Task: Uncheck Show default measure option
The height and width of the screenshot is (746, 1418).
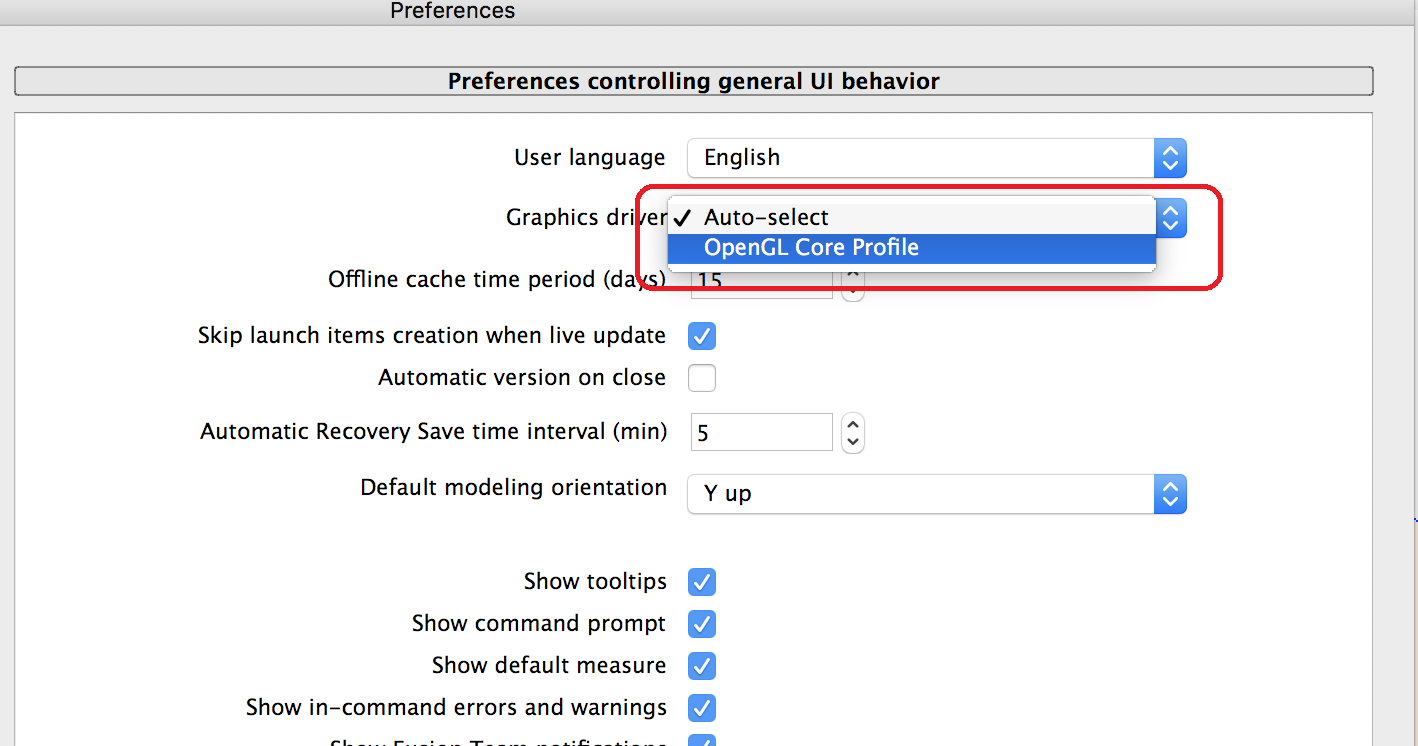Action: pos(702,666)
